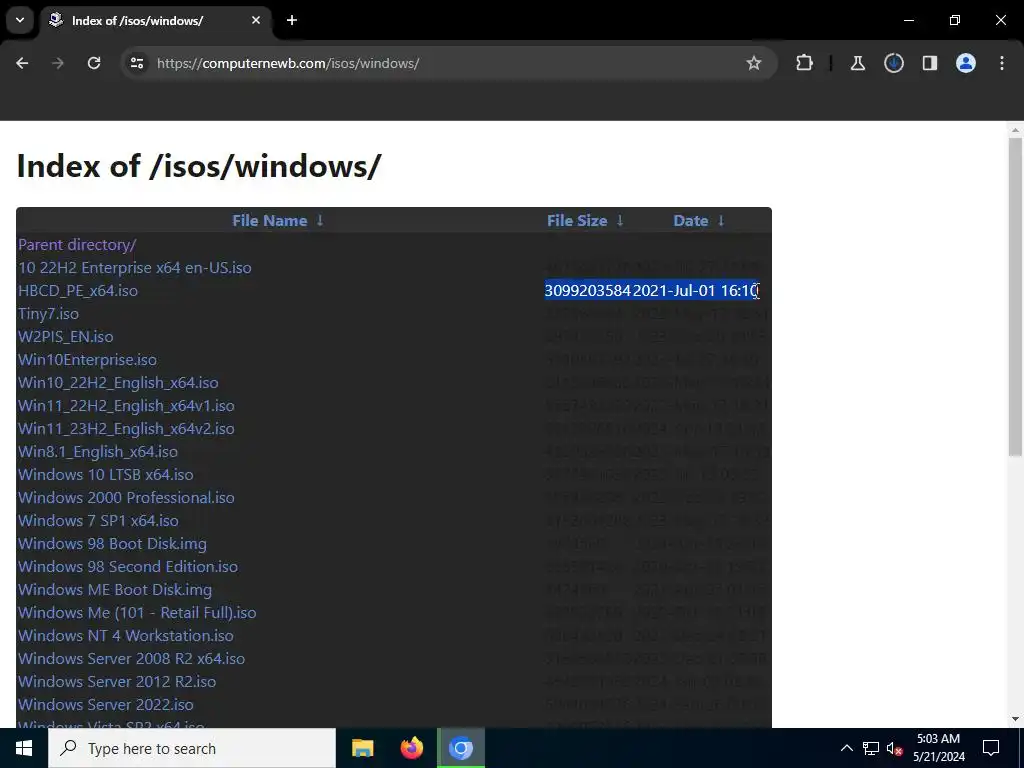Screen dimensions: 1024x768
Task: Open Windows 10 LTSB x64.iso link
Action: [106, 475]
